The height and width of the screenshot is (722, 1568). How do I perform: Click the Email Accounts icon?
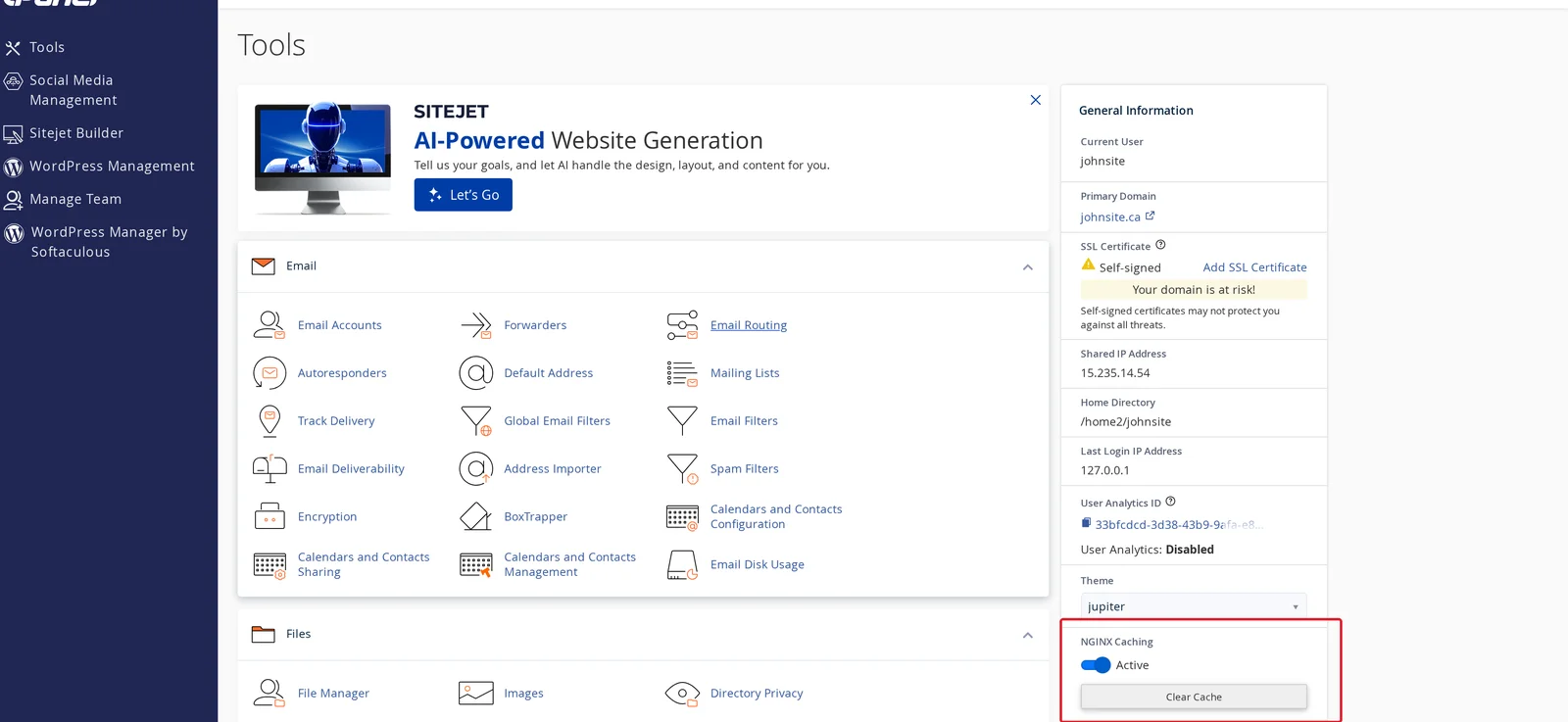point(269,324)
